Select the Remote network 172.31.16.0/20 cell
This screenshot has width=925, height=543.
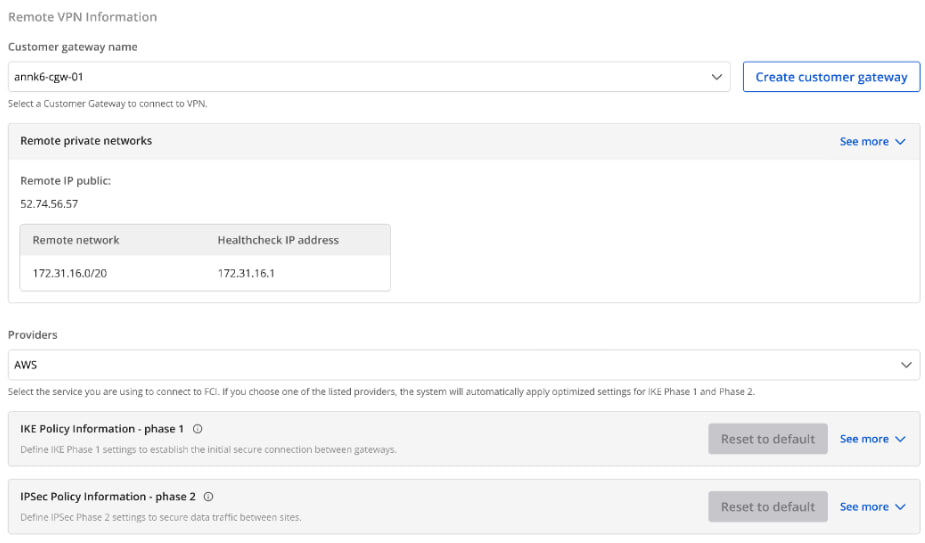70,273
